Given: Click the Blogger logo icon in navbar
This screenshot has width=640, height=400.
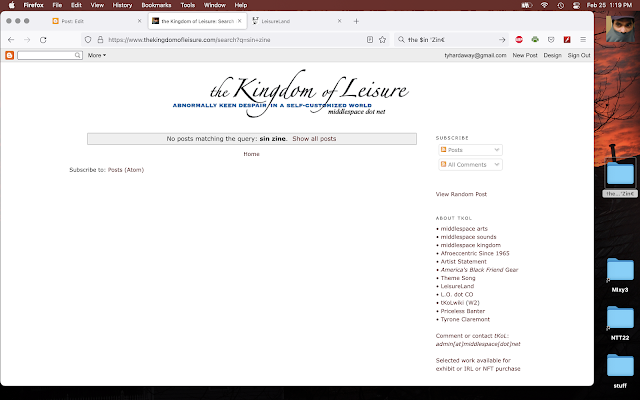Looking at the screenshot, I should point(9,55).
